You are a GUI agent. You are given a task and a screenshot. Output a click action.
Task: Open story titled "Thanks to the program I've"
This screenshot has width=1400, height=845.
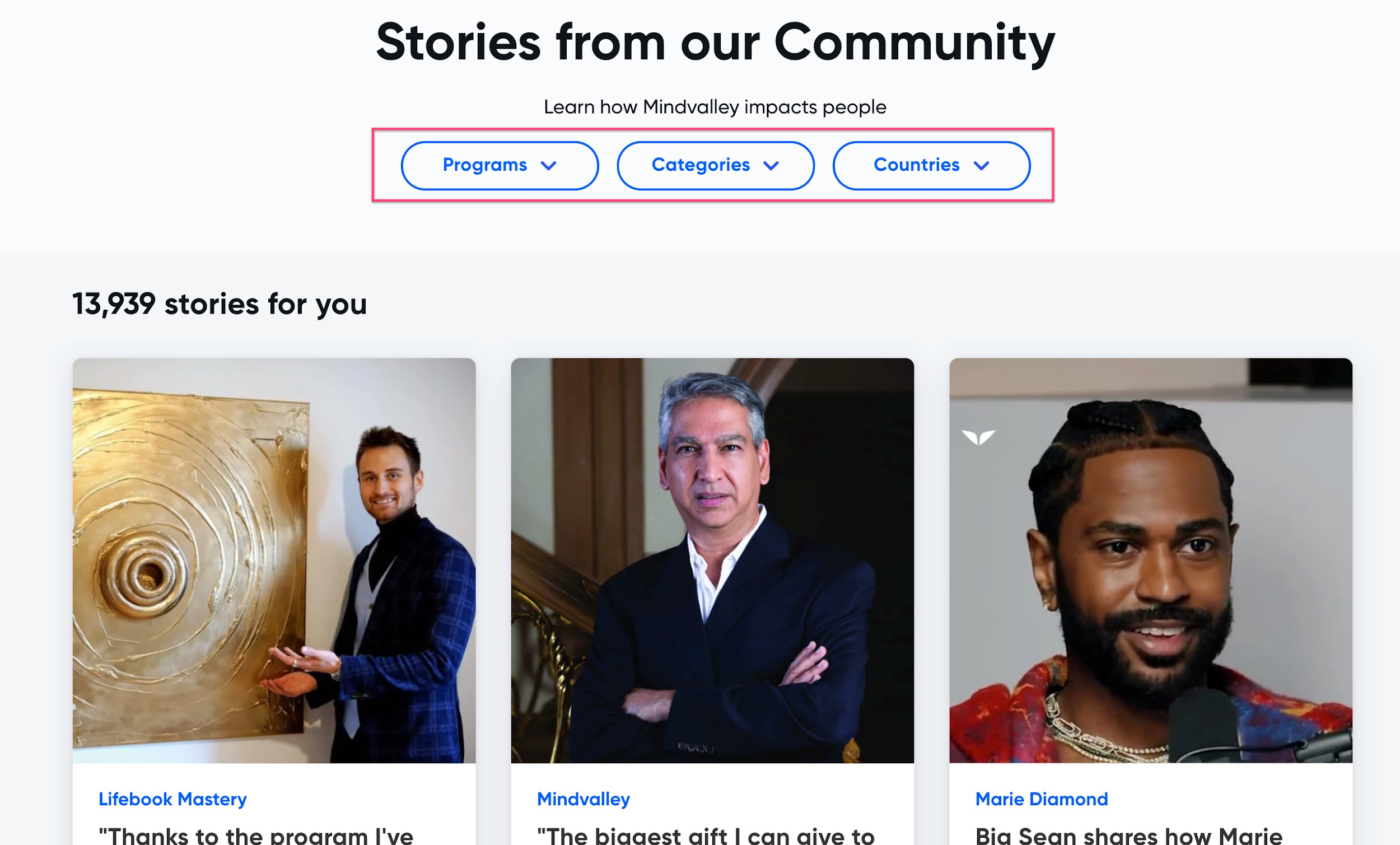(256, 836)
